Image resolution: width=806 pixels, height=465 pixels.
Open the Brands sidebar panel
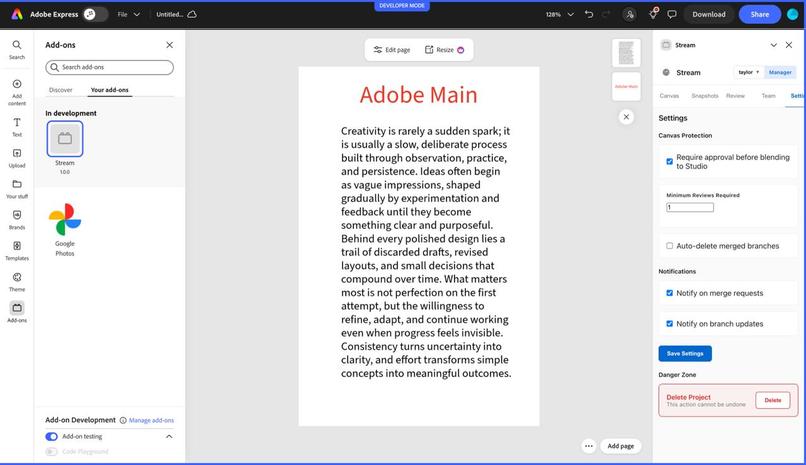click(x=17, y=220)
